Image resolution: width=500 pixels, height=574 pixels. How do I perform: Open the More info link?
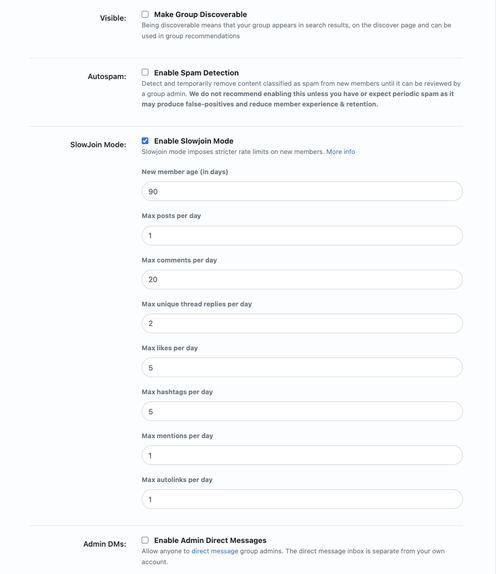click(x=340, y=152)
